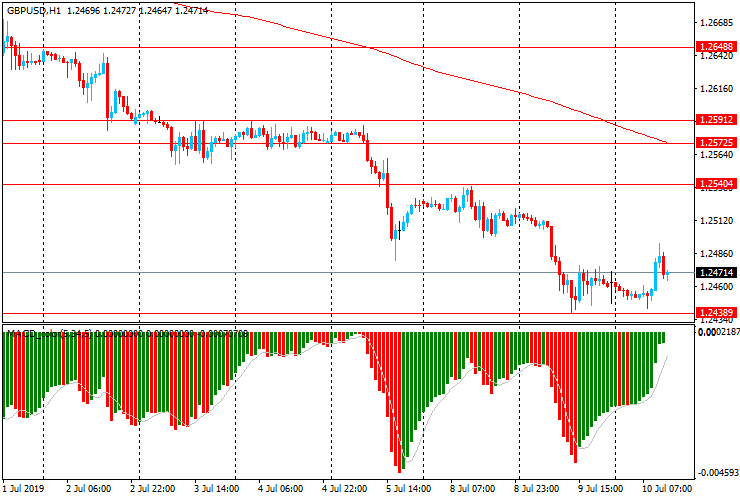Click the 8 Jul 07:00 time label
The height and width of the screenshot is (500, 740).
(472, 488)
